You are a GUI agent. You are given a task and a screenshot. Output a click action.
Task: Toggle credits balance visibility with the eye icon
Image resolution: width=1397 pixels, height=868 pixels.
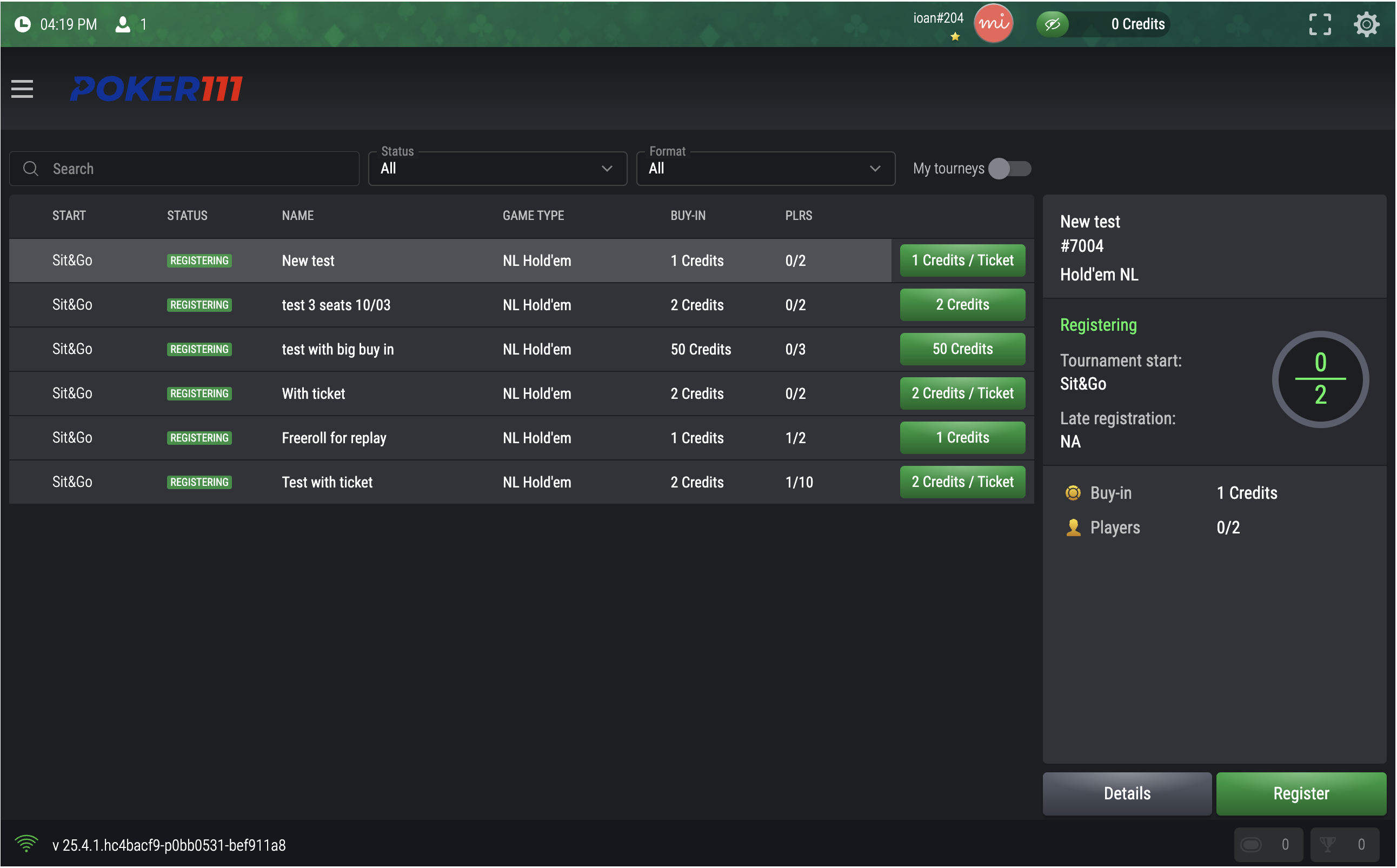tap(1053, 24)
